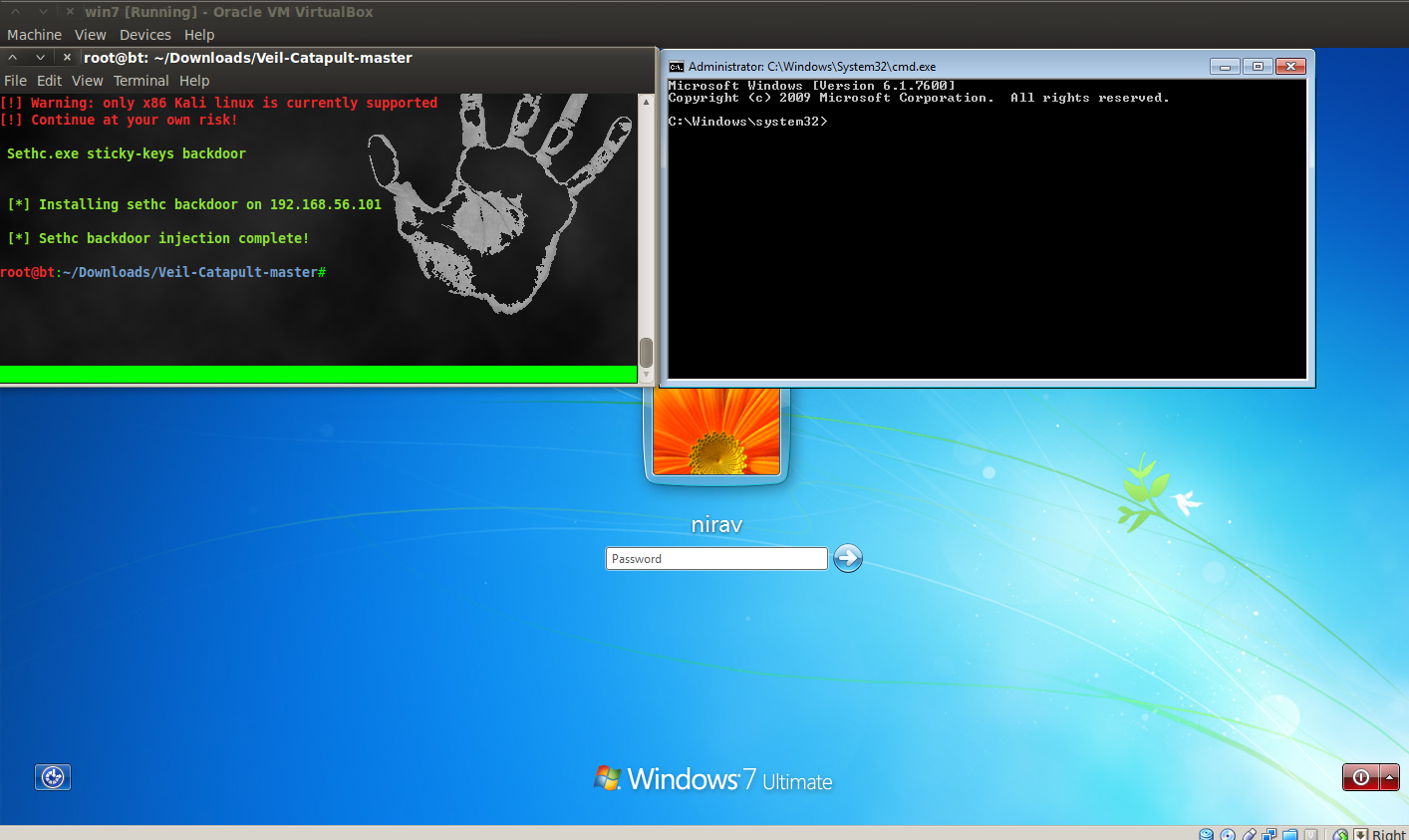Click the 'Installing sethc backdoor on 192.168.56.101' line
Screen dimensions: 1409x840
pyautogui.click(x=194, y=204)
